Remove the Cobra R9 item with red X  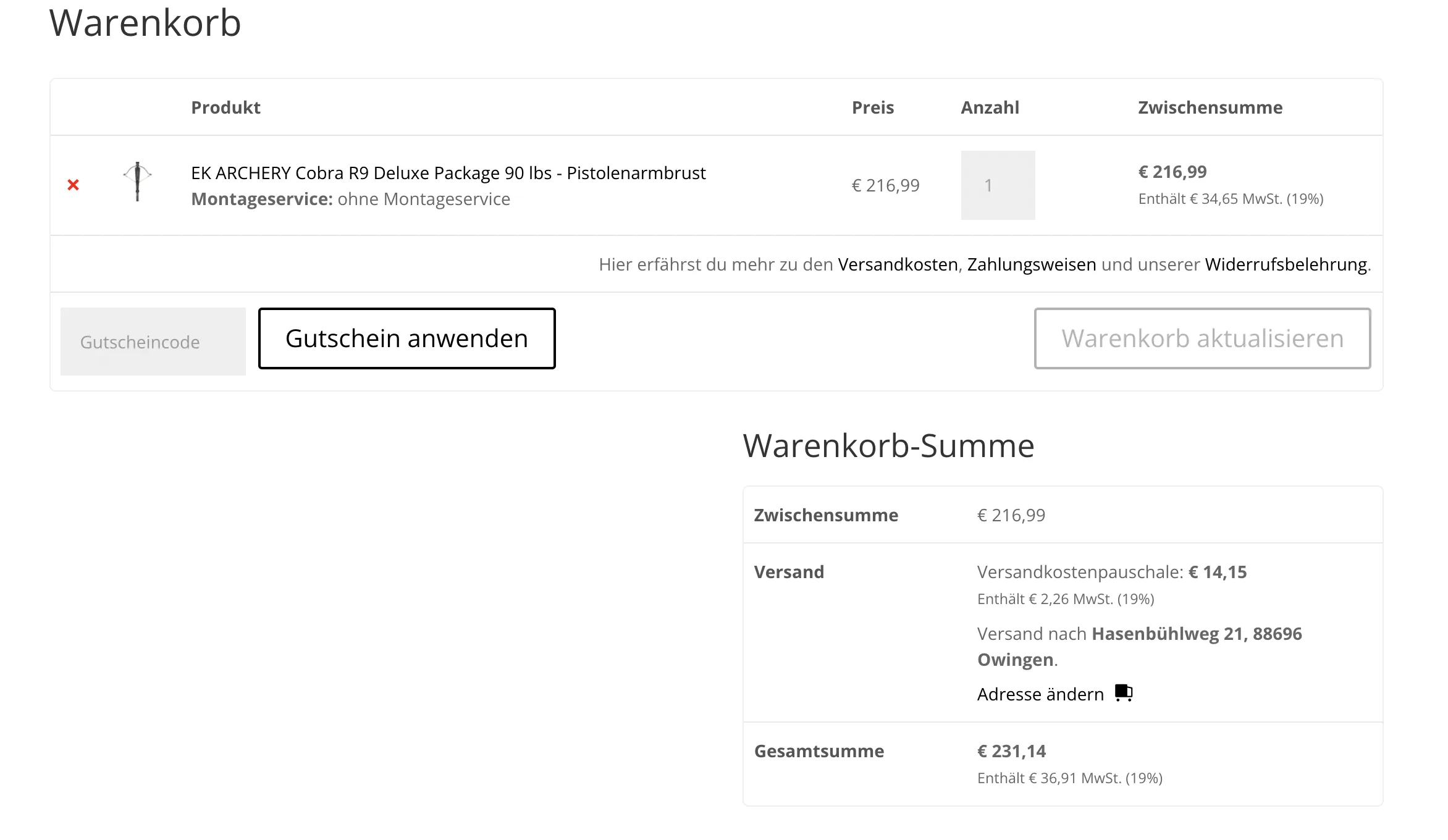[73, 185]
